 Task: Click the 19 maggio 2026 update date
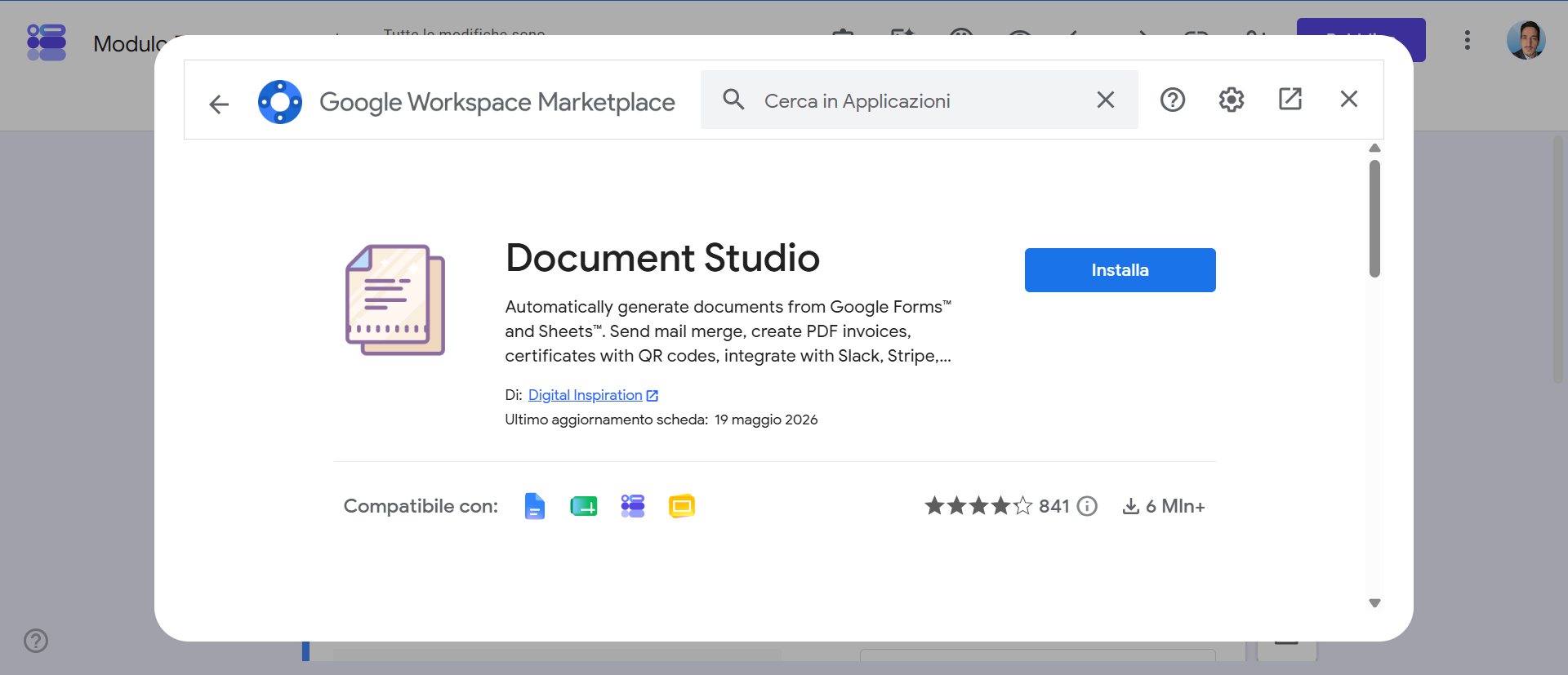[x=766, y=420]
